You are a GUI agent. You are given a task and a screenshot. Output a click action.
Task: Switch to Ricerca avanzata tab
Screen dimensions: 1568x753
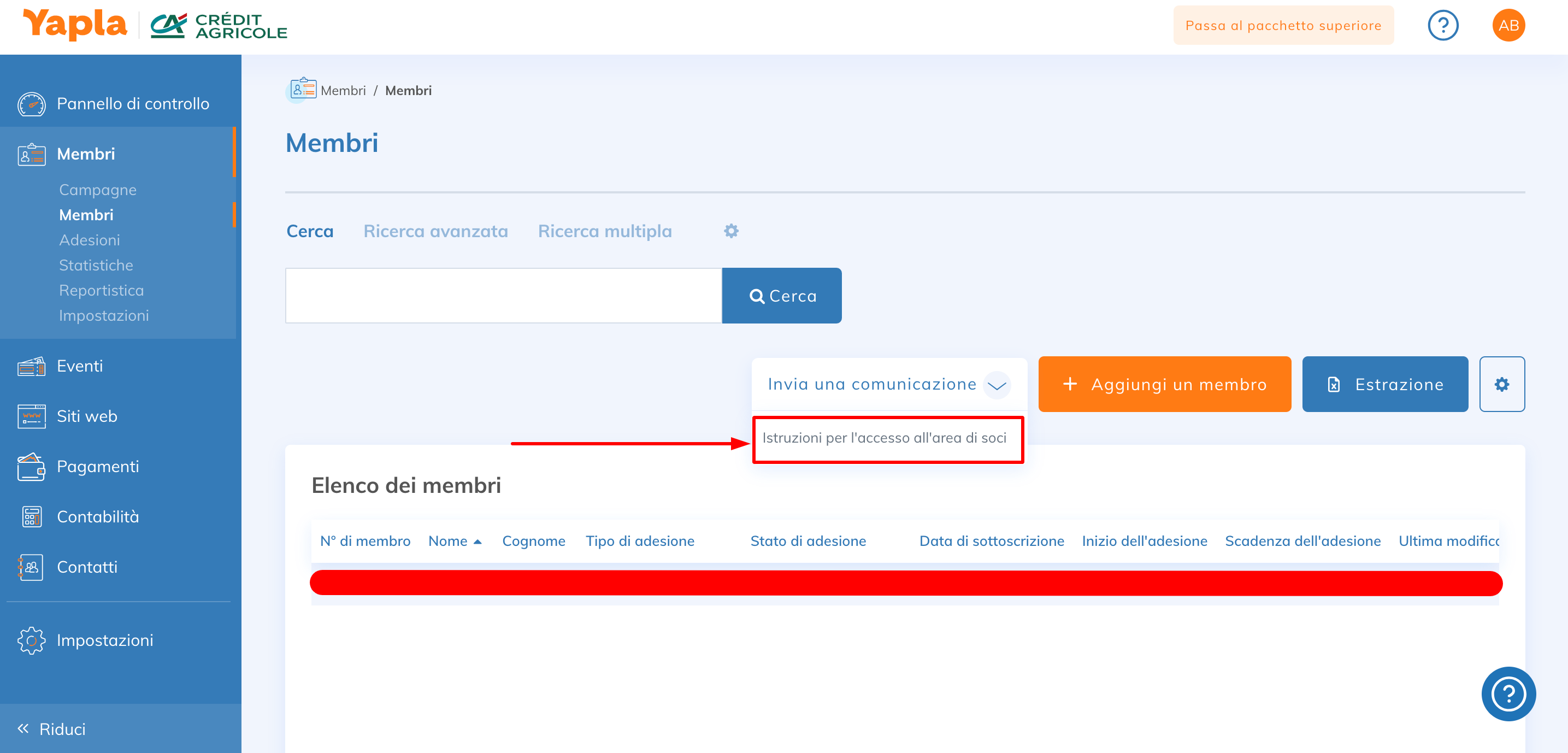[x=435, y=231]
